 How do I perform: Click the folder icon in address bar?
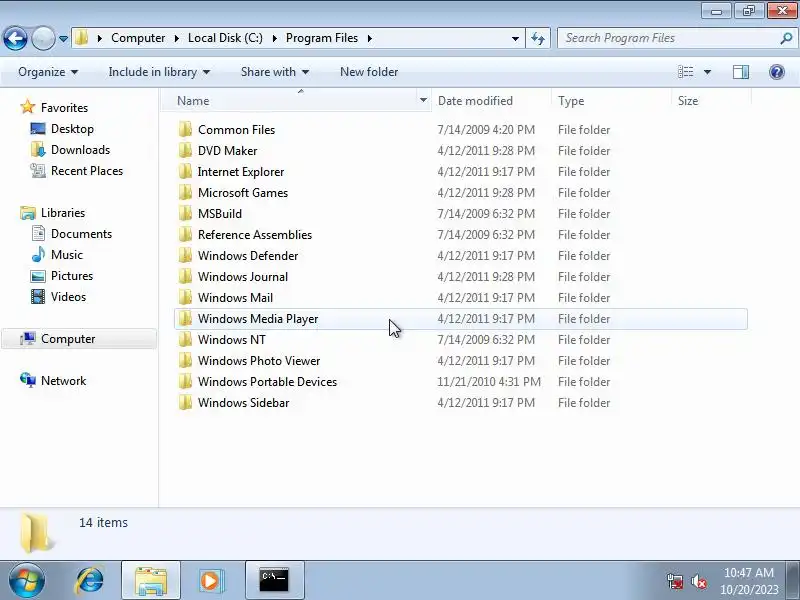pyautogui.click(x=81, y=38)
